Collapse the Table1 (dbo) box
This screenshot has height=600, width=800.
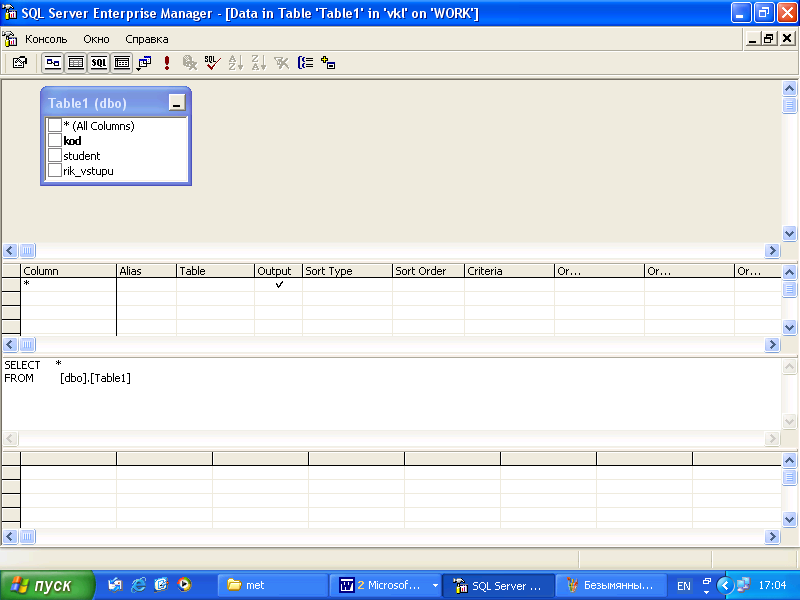[x=177, y=103]
